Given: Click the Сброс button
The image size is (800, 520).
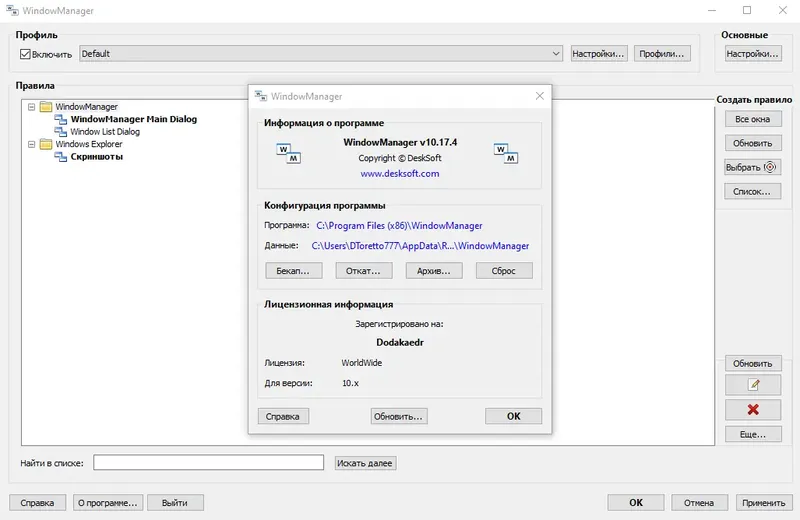Looking at the screenshot, I should 504,270.
